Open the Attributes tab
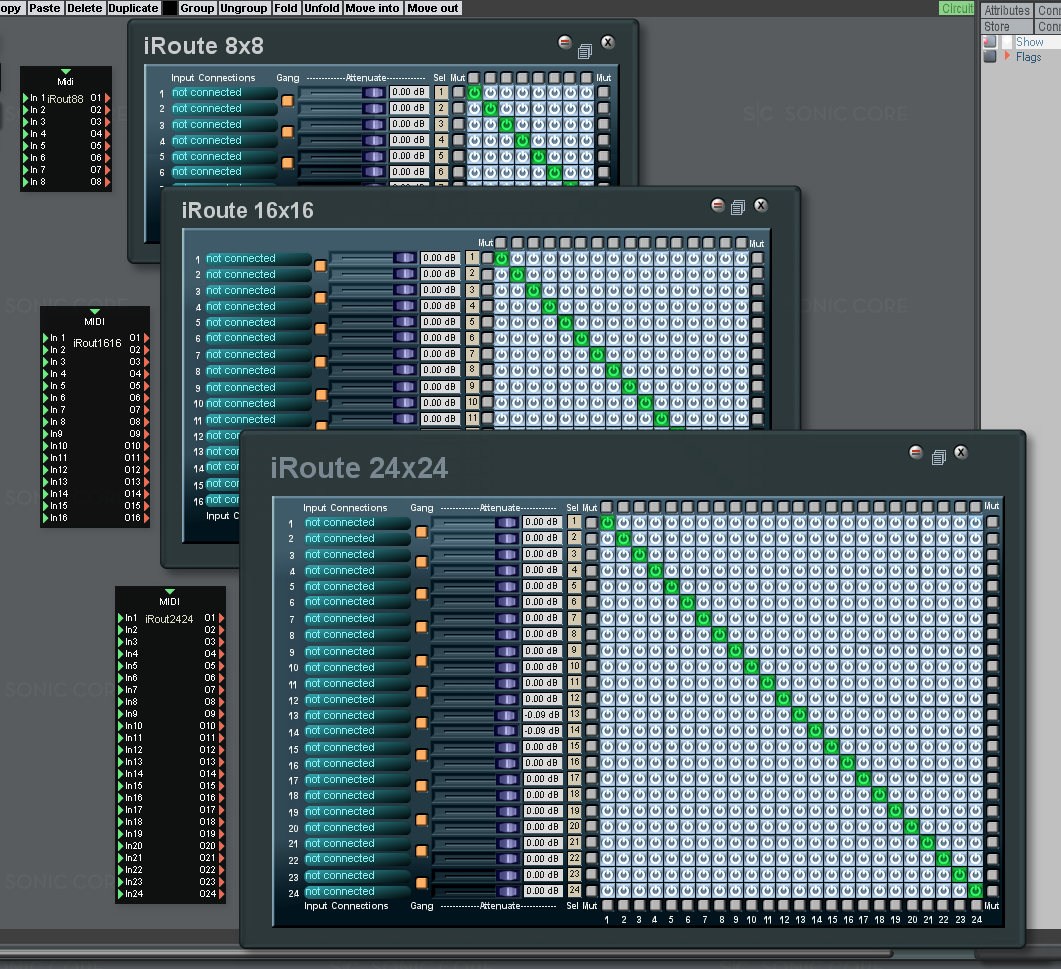The height and width of the screenshot is (969, 1061). tap(1007, 10)
